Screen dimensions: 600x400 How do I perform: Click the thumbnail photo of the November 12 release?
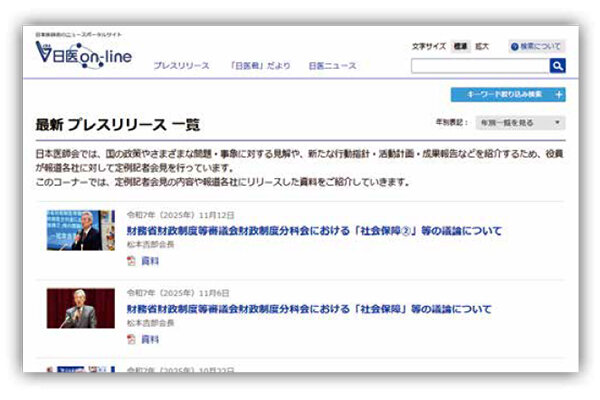(81, 230)
